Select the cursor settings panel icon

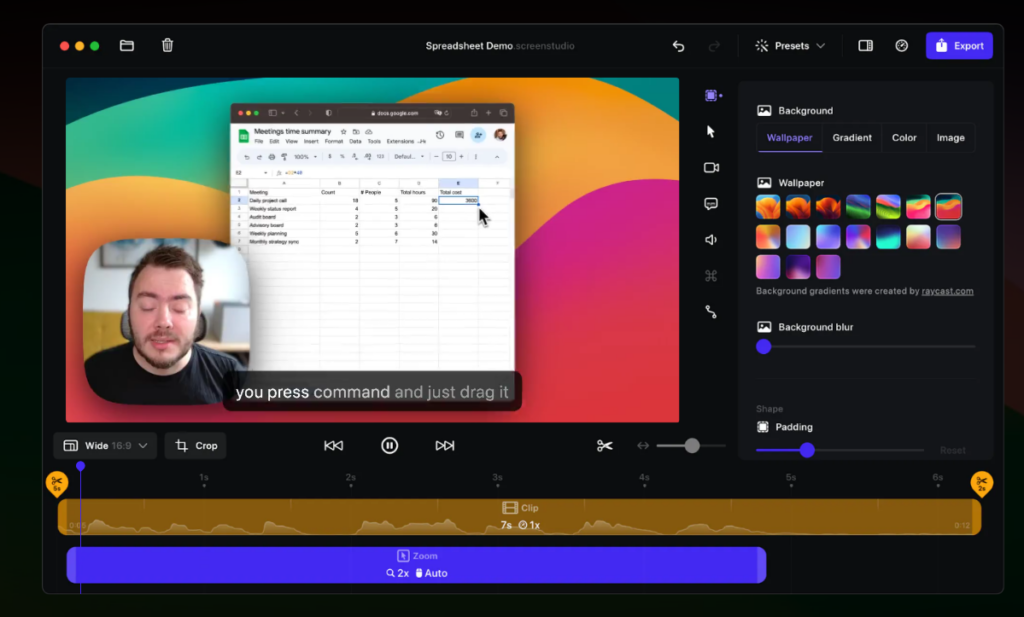710,131
